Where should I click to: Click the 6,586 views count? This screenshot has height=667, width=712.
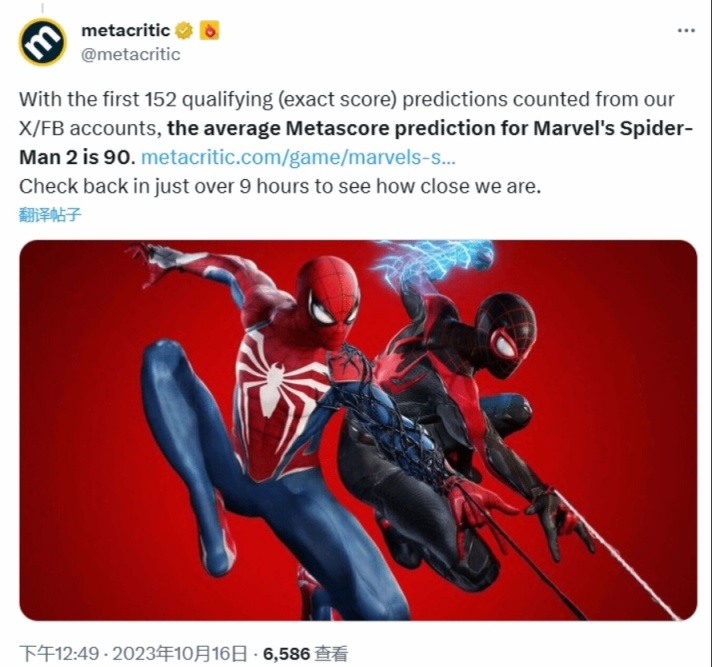[305, 654]
